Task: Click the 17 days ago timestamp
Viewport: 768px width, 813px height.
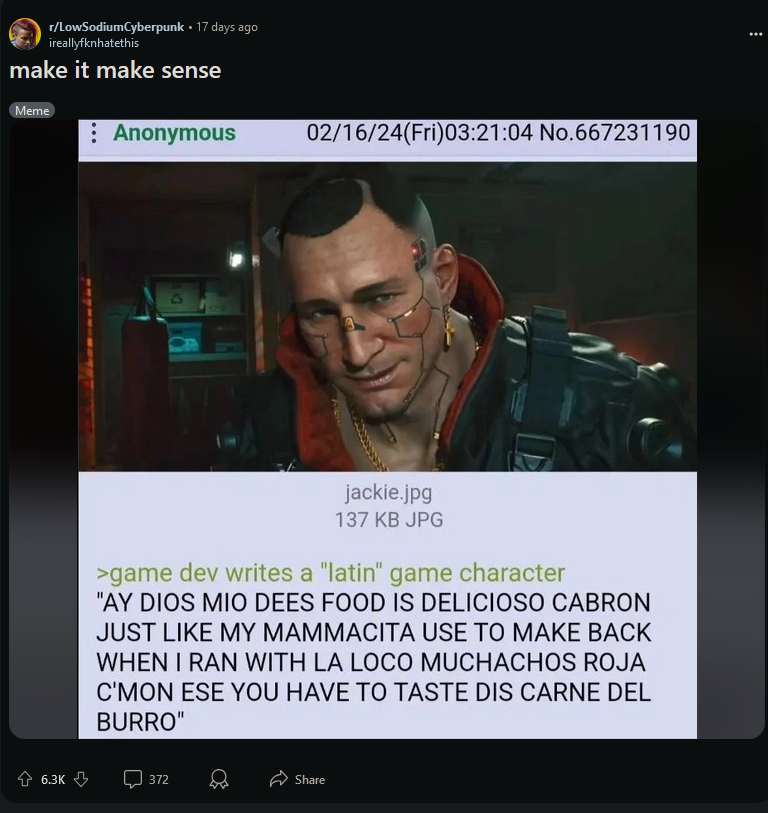Action: [x=227, y=27]
